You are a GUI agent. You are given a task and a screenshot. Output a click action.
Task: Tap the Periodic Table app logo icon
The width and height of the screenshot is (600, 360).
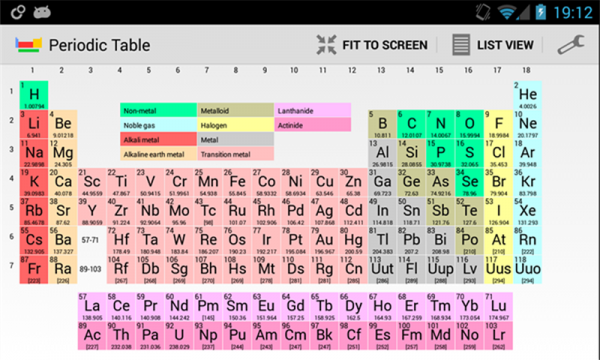coord(28,45)
